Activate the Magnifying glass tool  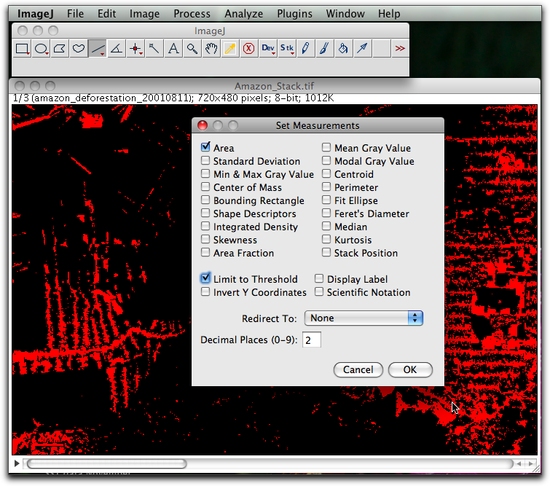(192, 48)
